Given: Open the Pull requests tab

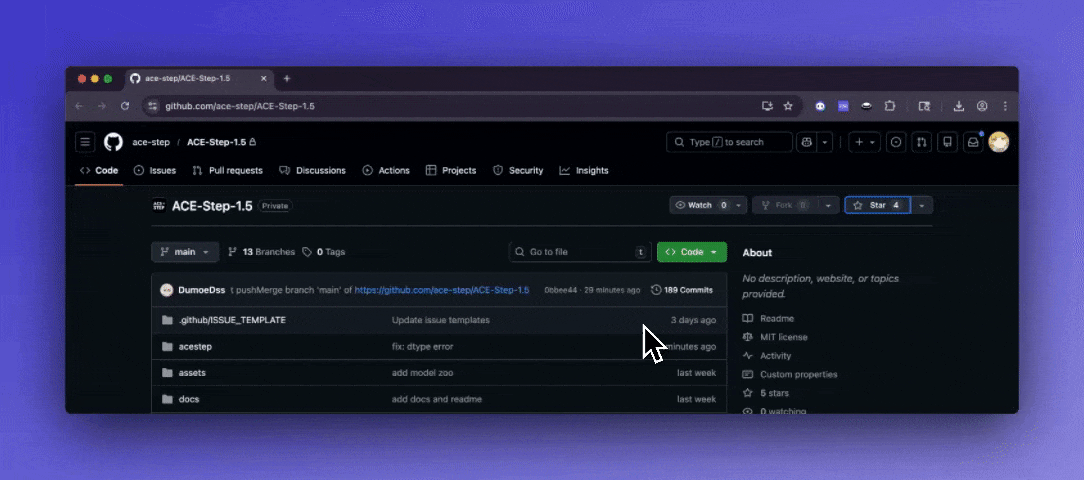Looking at the screenshot, I should (x=227, y=170).
